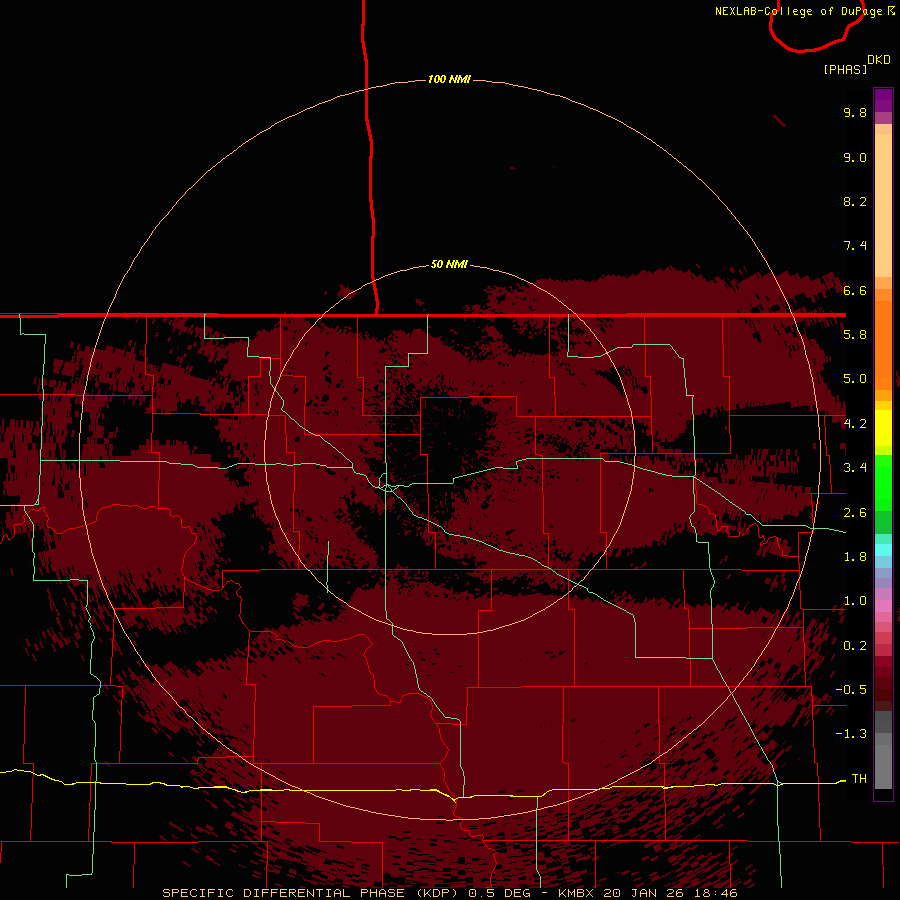The width and height of the screenshot is (900, 900).
Task: Click the 18:46 timestamp
Action: (x=717, y=893)
